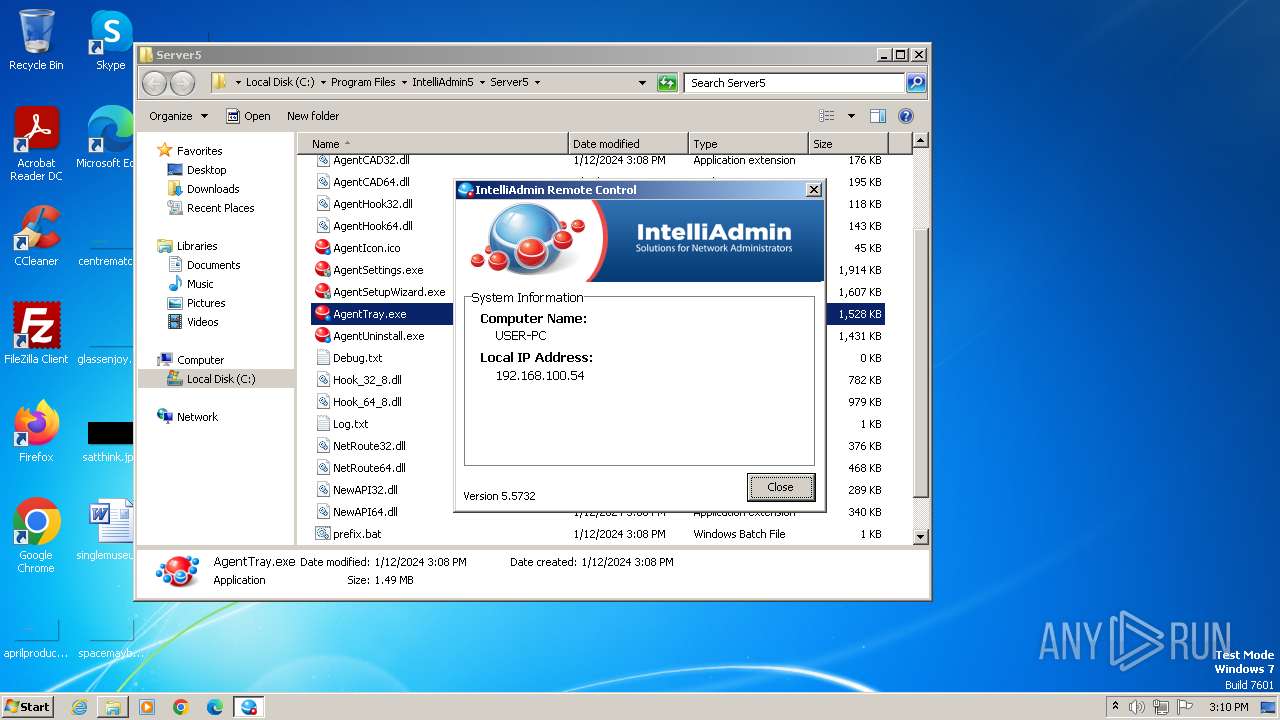
Task: Click the search magnifier icon
Action: pyautogui.click(x=916, y=83)
